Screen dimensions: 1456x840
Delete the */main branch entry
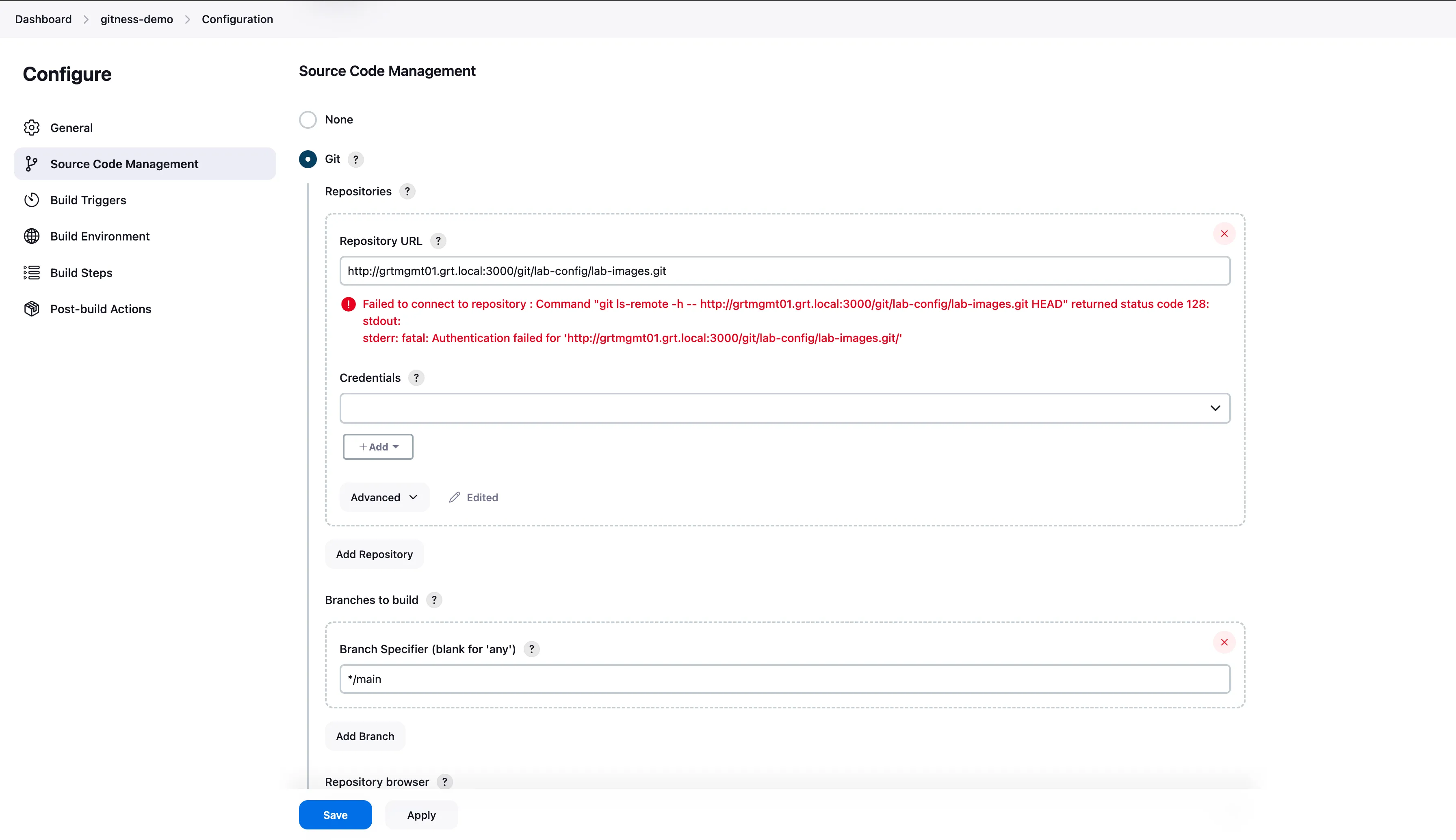(x=1224, y=642)
